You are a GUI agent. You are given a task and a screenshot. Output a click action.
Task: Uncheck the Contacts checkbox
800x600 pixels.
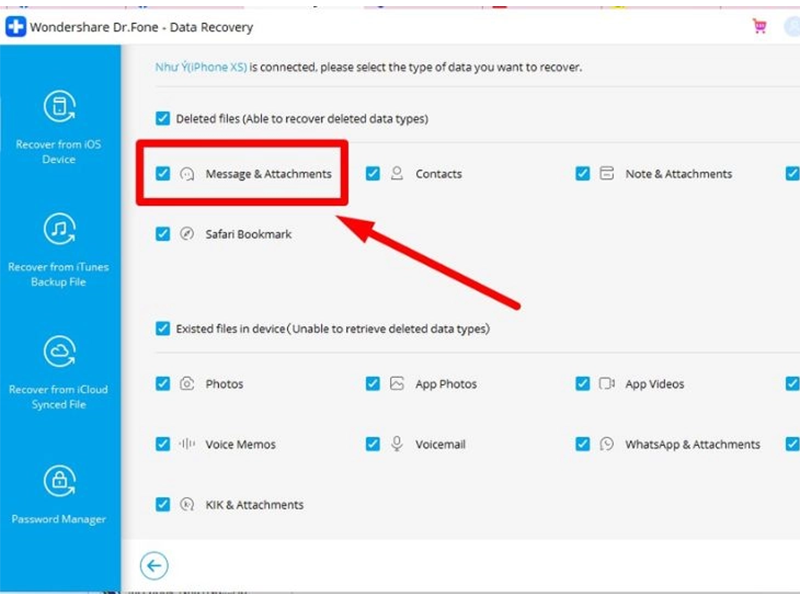click(373, 173)
